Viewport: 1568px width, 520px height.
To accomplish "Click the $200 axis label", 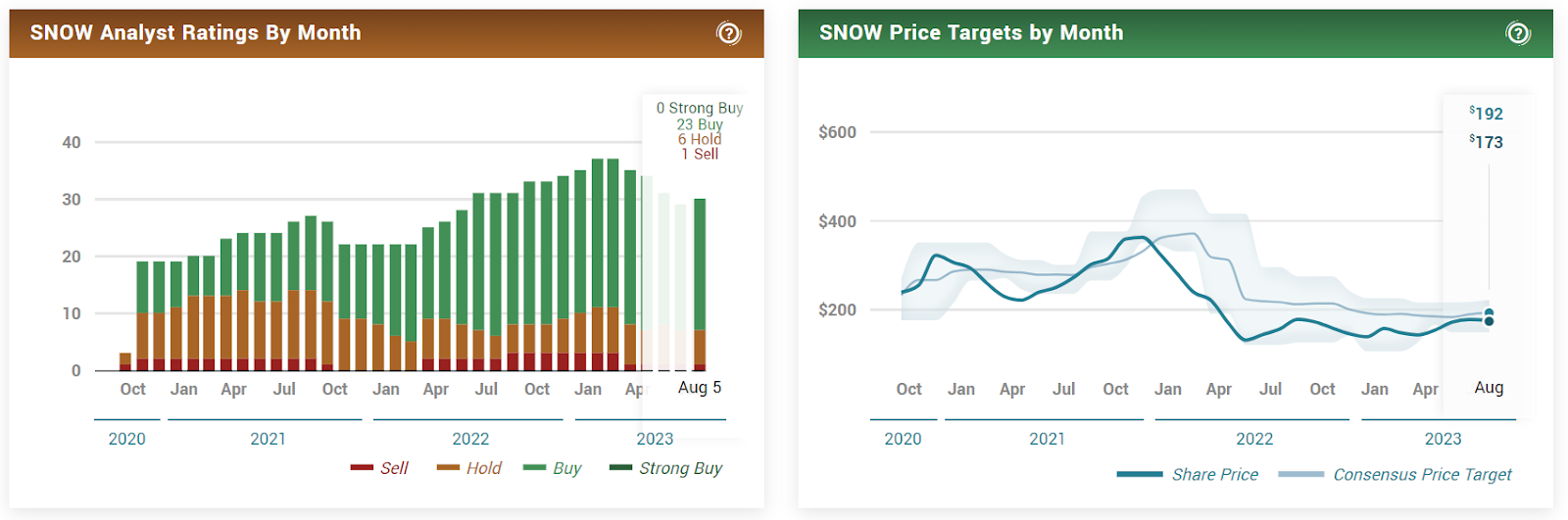I will (x=837, y=309).
